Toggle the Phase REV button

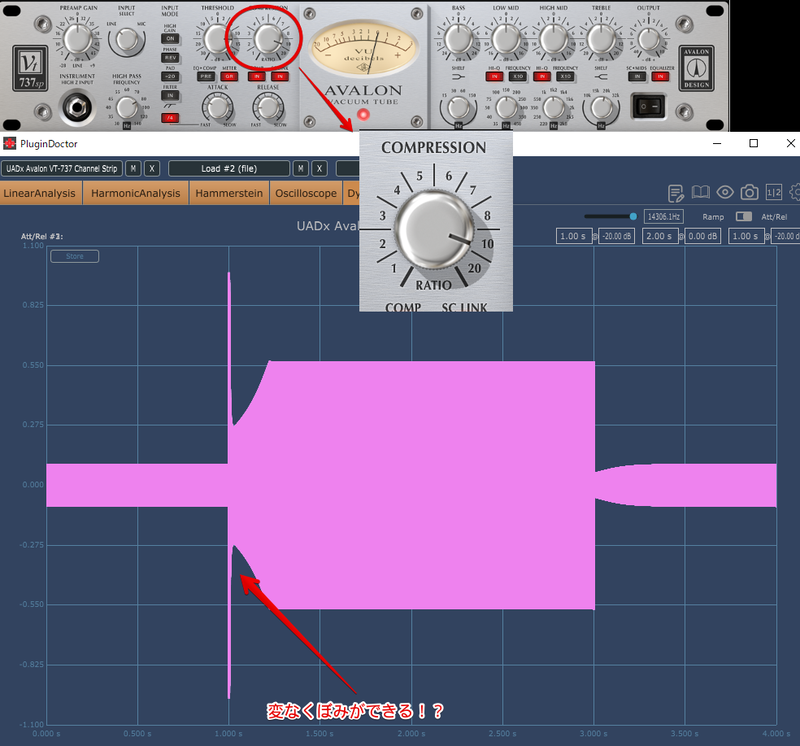click(170, 58)
